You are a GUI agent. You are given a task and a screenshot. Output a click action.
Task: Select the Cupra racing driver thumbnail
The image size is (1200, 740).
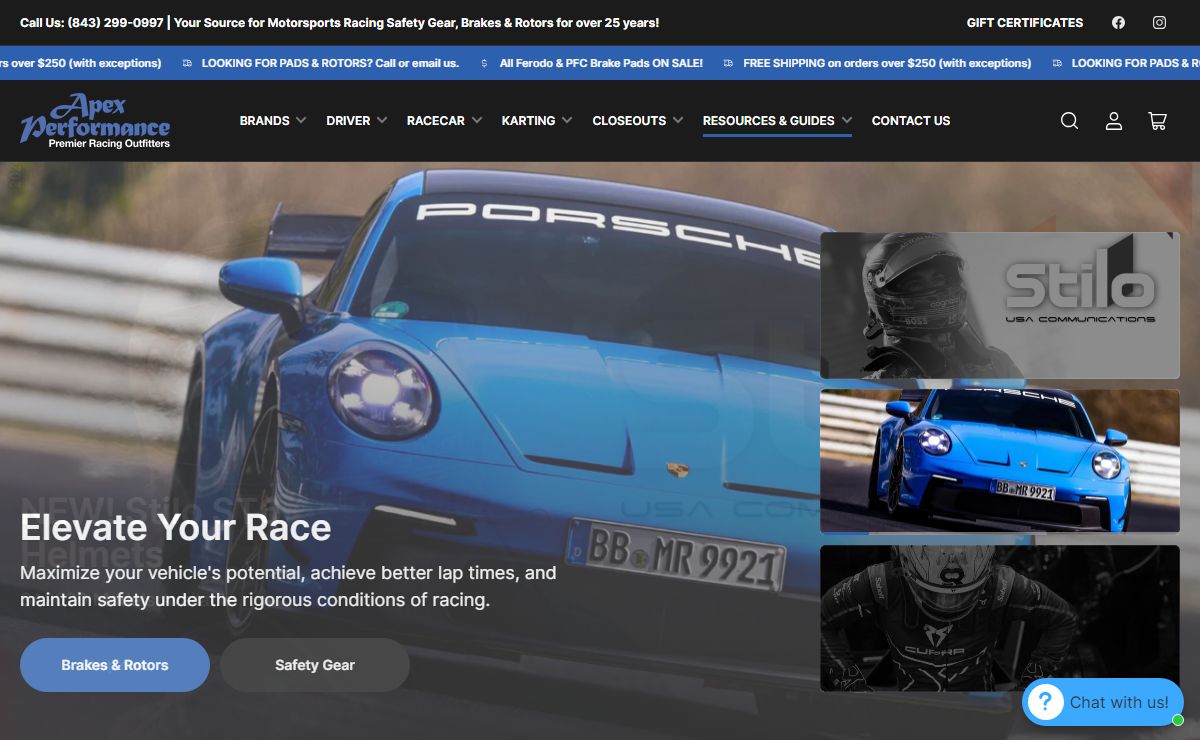(x=1000, y=618)
